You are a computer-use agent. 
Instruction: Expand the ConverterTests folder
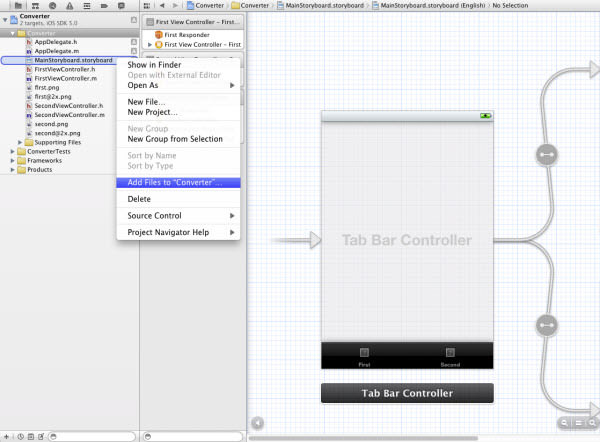point(13,152)
